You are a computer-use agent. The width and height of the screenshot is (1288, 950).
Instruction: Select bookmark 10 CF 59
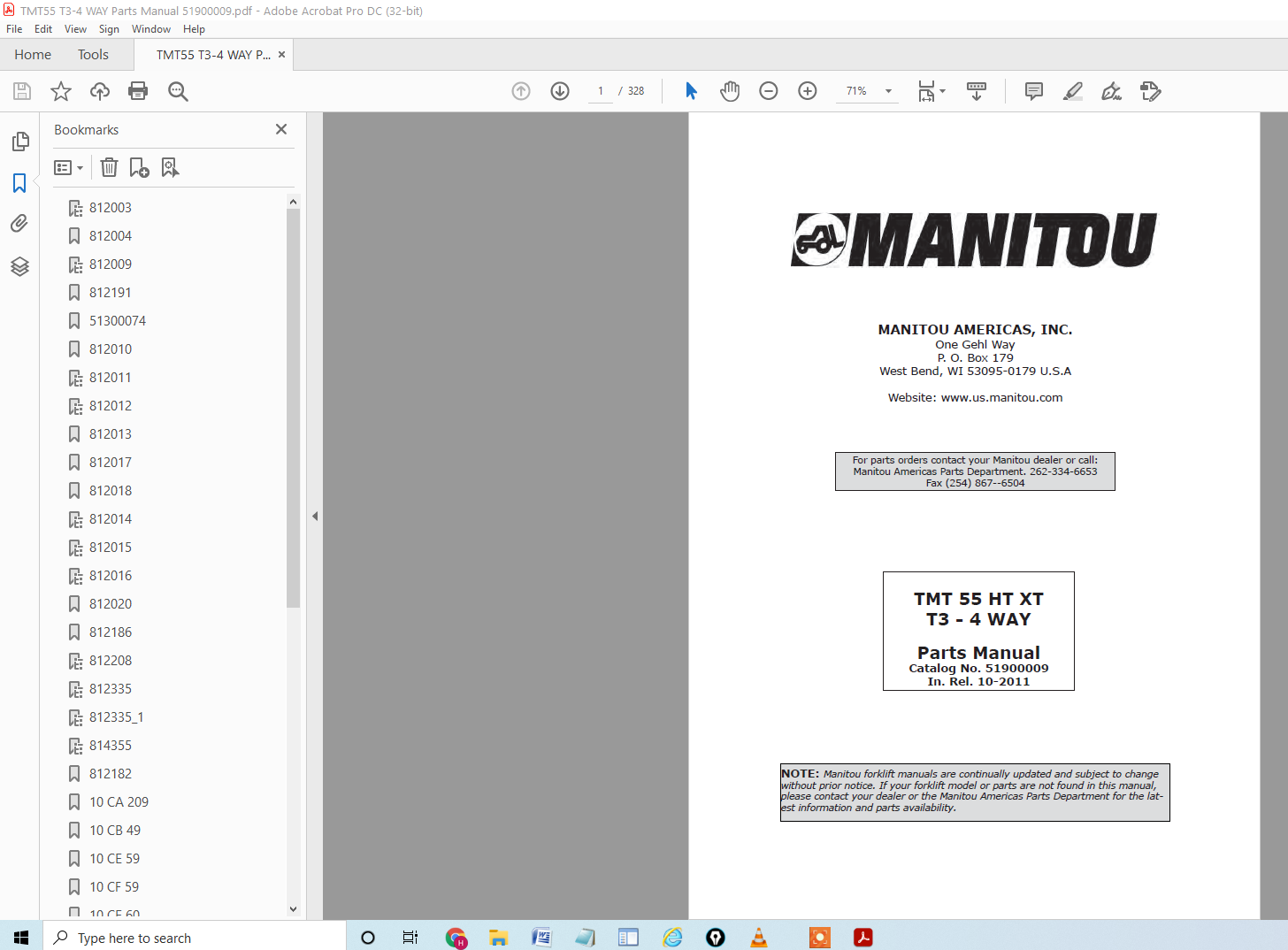point(114,887)
